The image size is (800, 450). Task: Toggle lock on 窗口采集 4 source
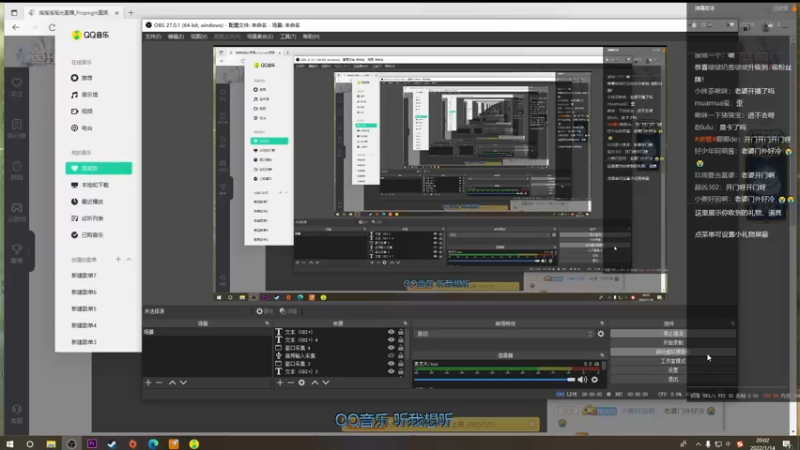pos(401,347)
